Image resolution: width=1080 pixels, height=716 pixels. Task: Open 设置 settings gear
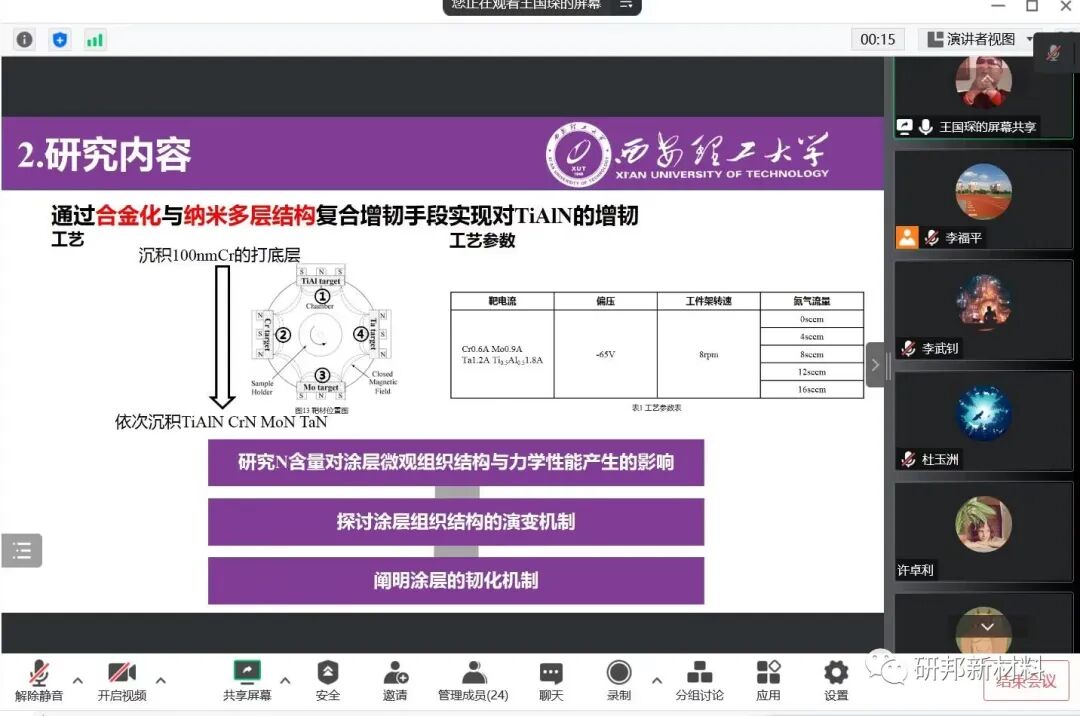[836, 680]
